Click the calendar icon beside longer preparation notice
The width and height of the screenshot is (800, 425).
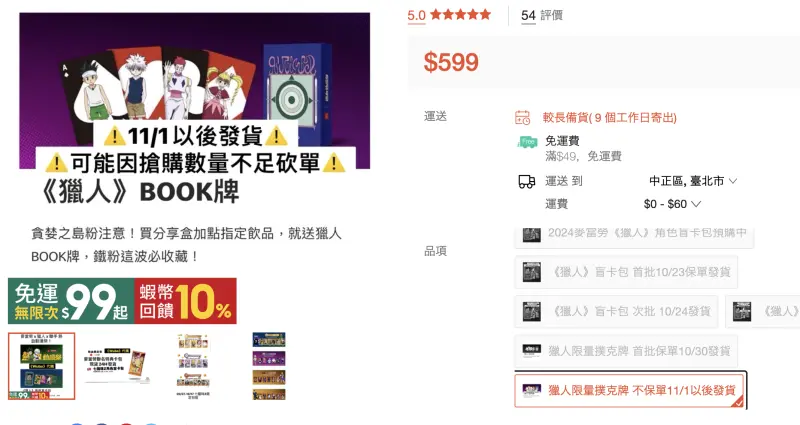click(522, 118)
